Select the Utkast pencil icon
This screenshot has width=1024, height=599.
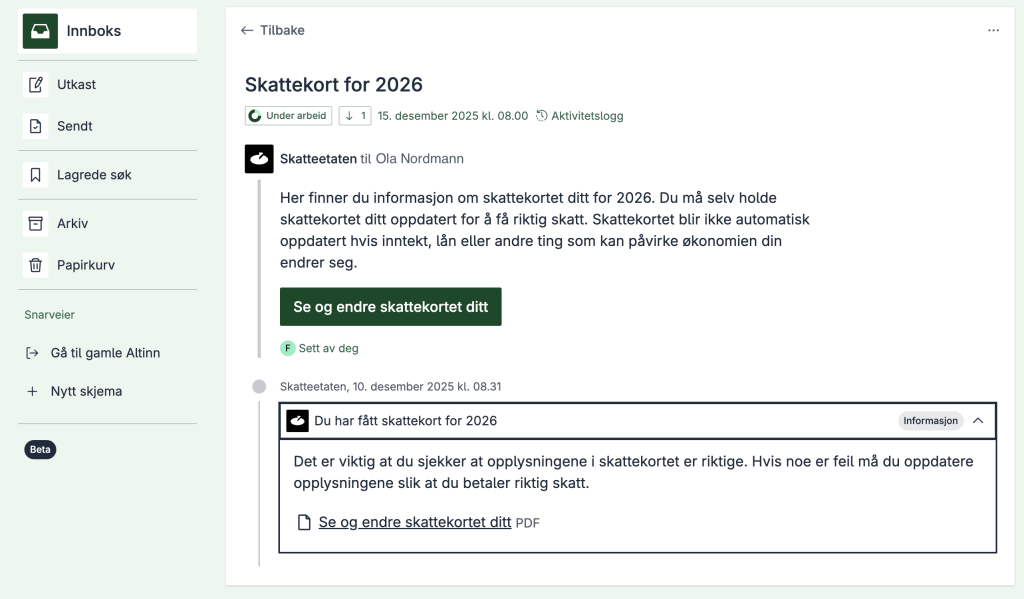[34, 84]
